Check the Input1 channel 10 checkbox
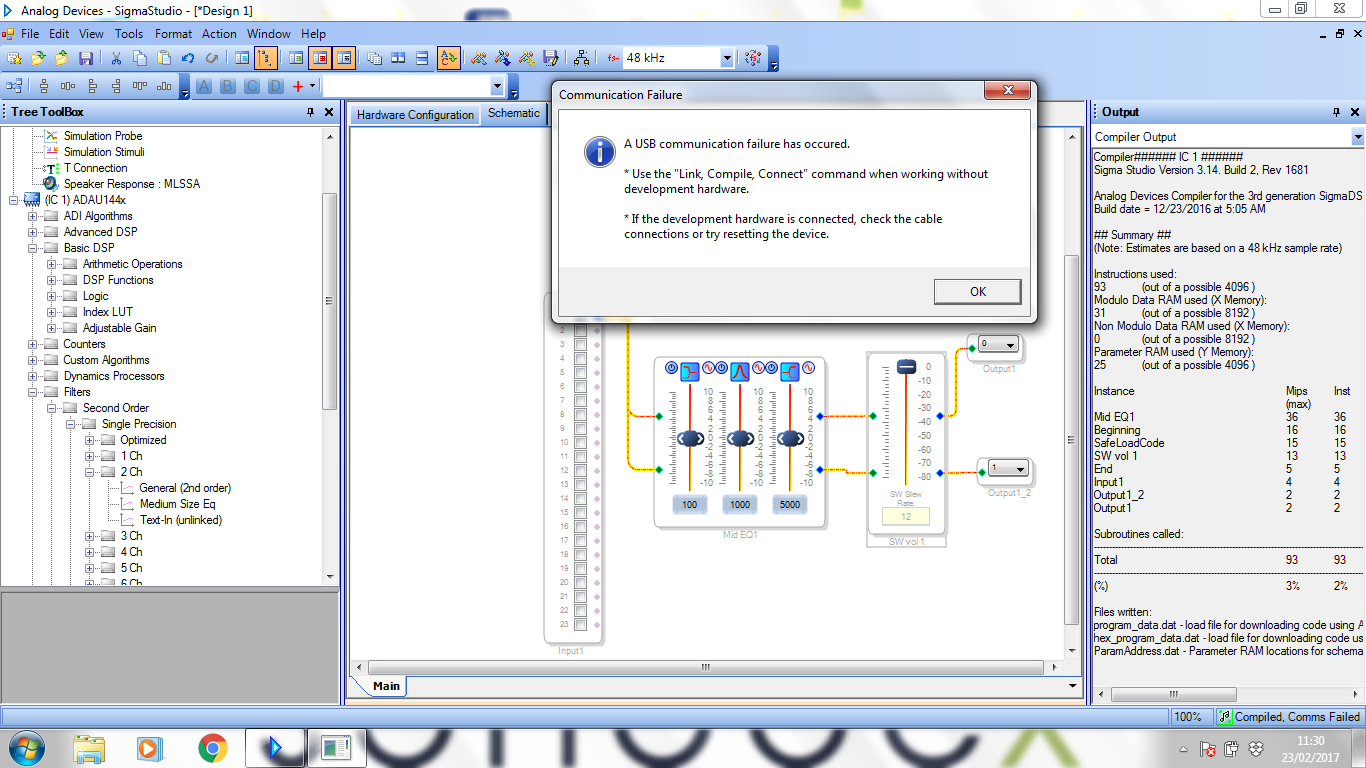This screenshot has height=768, width=1366. 580,442
